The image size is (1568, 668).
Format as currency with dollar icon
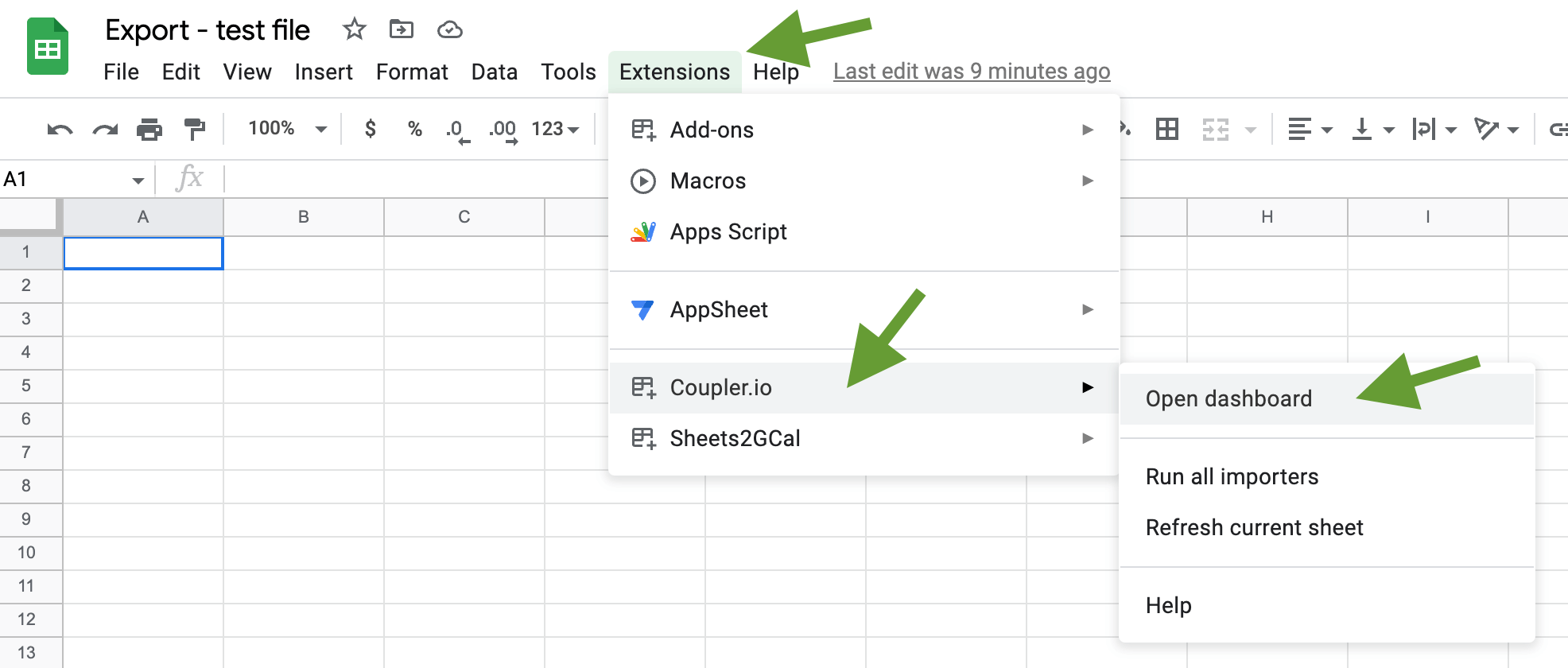click(371, 129)
